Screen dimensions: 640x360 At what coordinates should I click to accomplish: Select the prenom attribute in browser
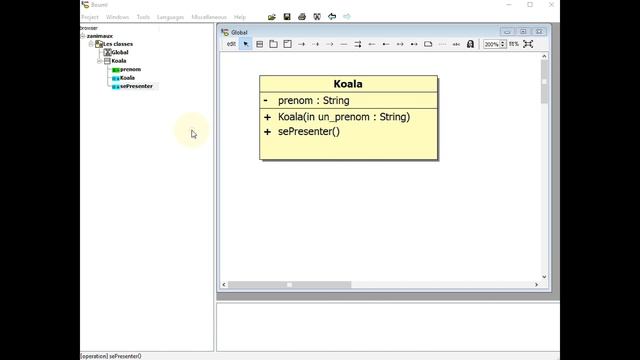[130, 69]
